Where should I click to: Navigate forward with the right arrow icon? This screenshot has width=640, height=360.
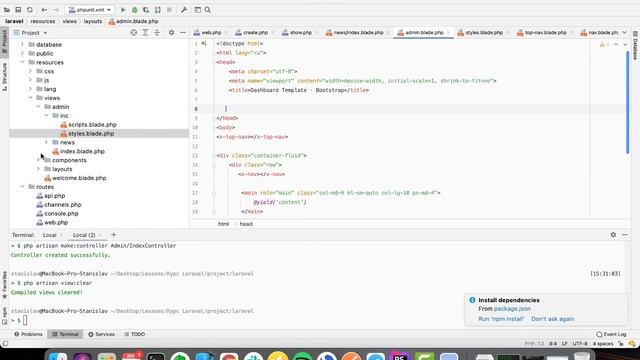(56, 10)
